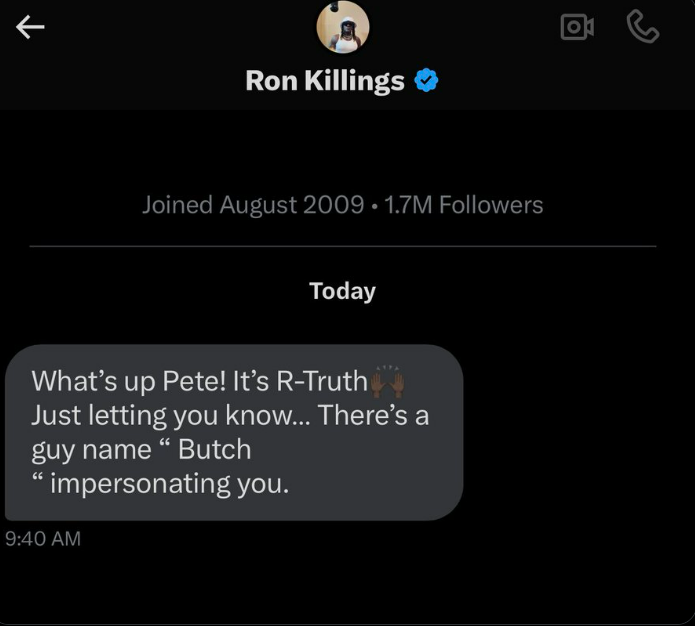Start a voice call using phone icon
This screenshot has height=626, width=695.
point(643,27)
